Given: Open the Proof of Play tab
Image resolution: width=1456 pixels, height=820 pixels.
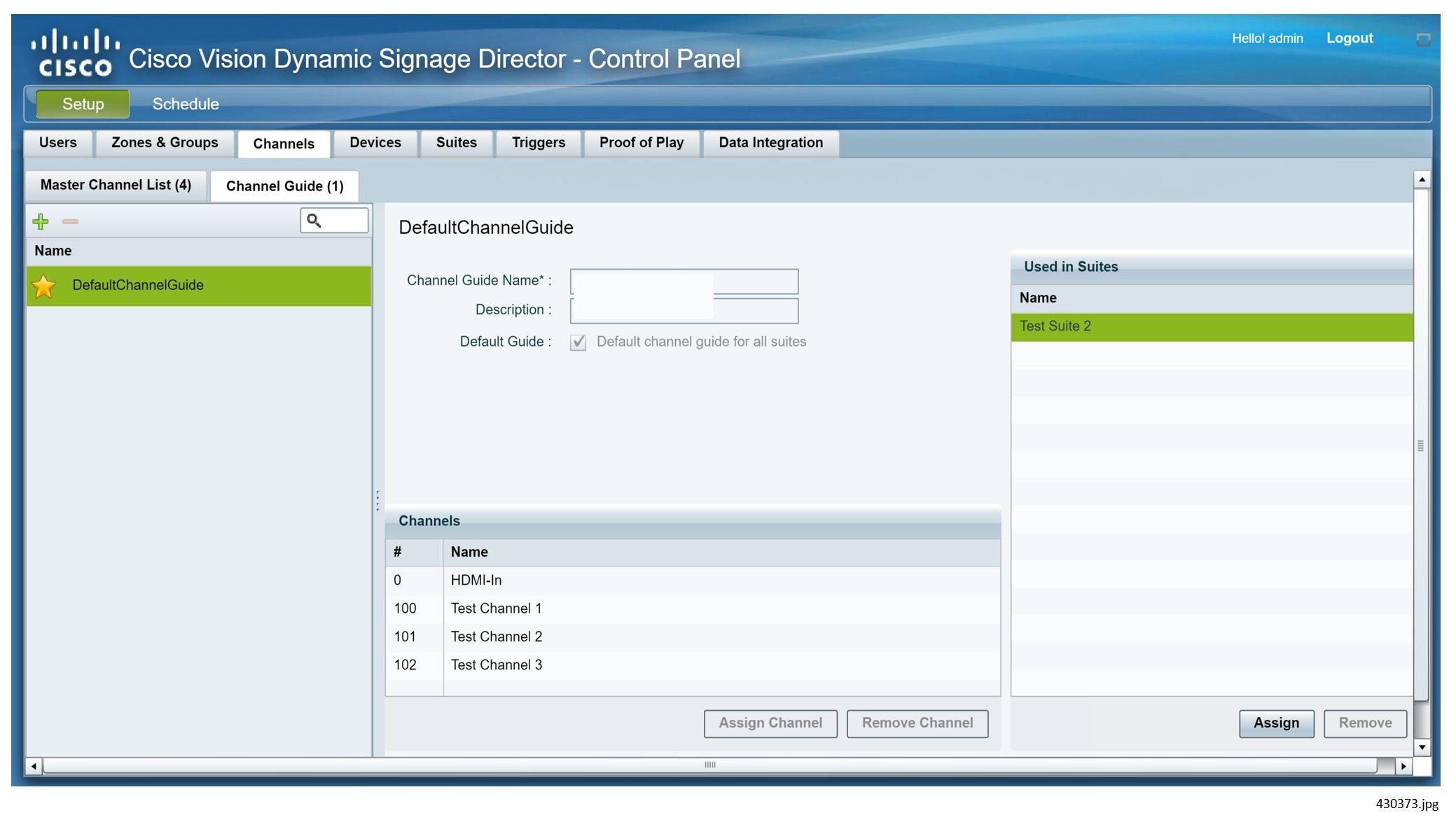Looking at the screenshot, I should [641, 143].
